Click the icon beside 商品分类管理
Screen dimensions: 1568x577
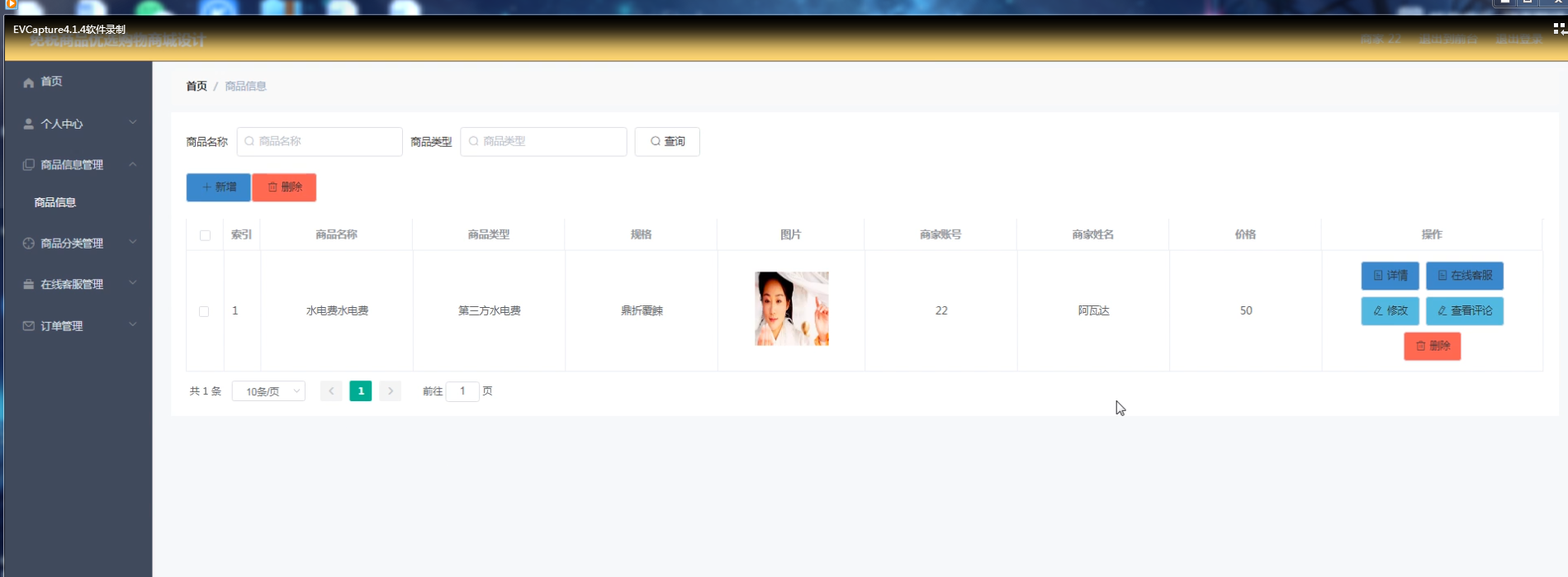29,244
